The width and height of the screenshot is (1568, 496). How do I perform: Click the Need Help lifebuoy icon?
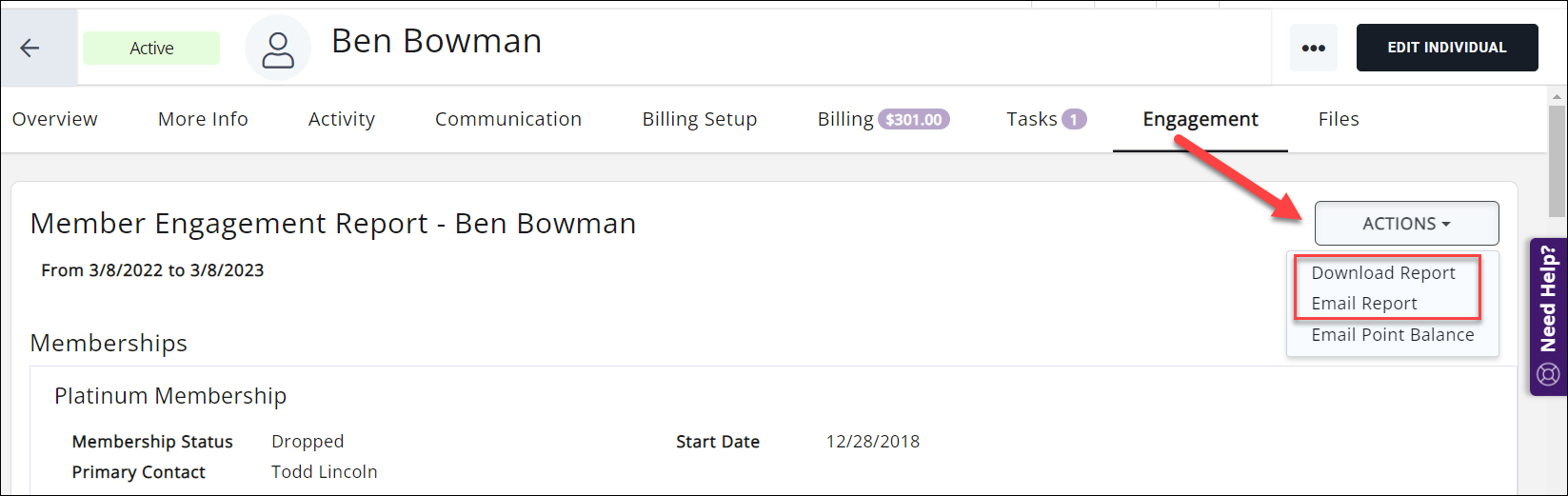1548,374
